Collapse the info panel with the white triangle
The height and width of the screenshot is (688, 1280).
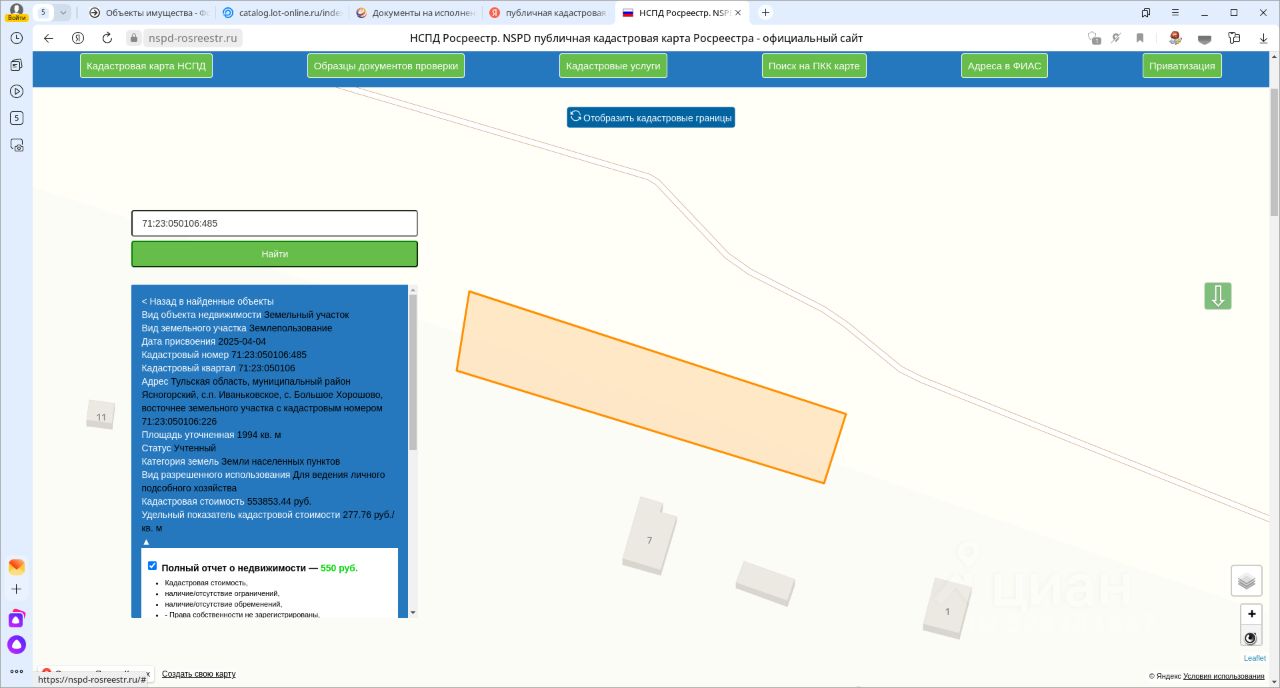point(146,541)
